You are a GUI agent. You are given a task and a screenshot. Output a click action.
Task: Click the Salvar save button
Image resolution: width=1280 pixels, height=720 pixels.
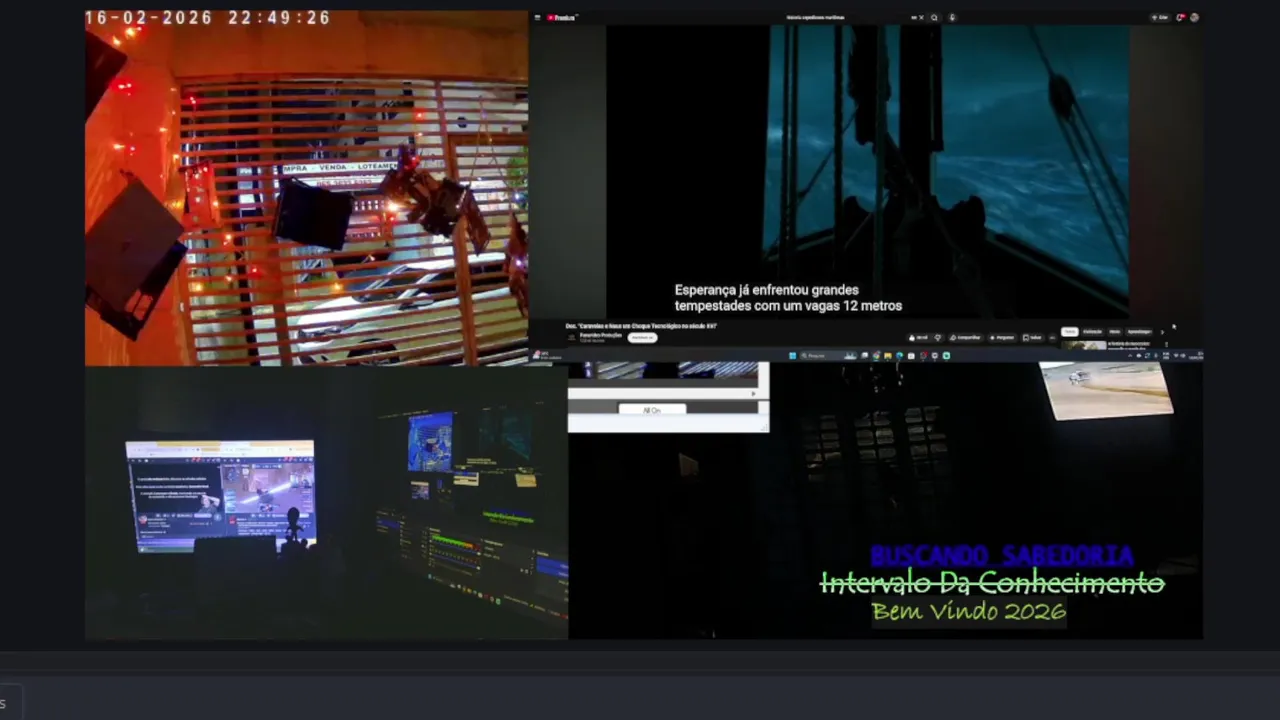(x=1031, y=337)
